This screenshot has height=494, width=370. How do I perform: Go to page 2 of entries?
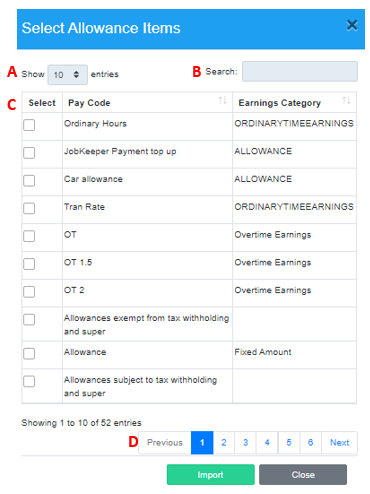(224, 443)
